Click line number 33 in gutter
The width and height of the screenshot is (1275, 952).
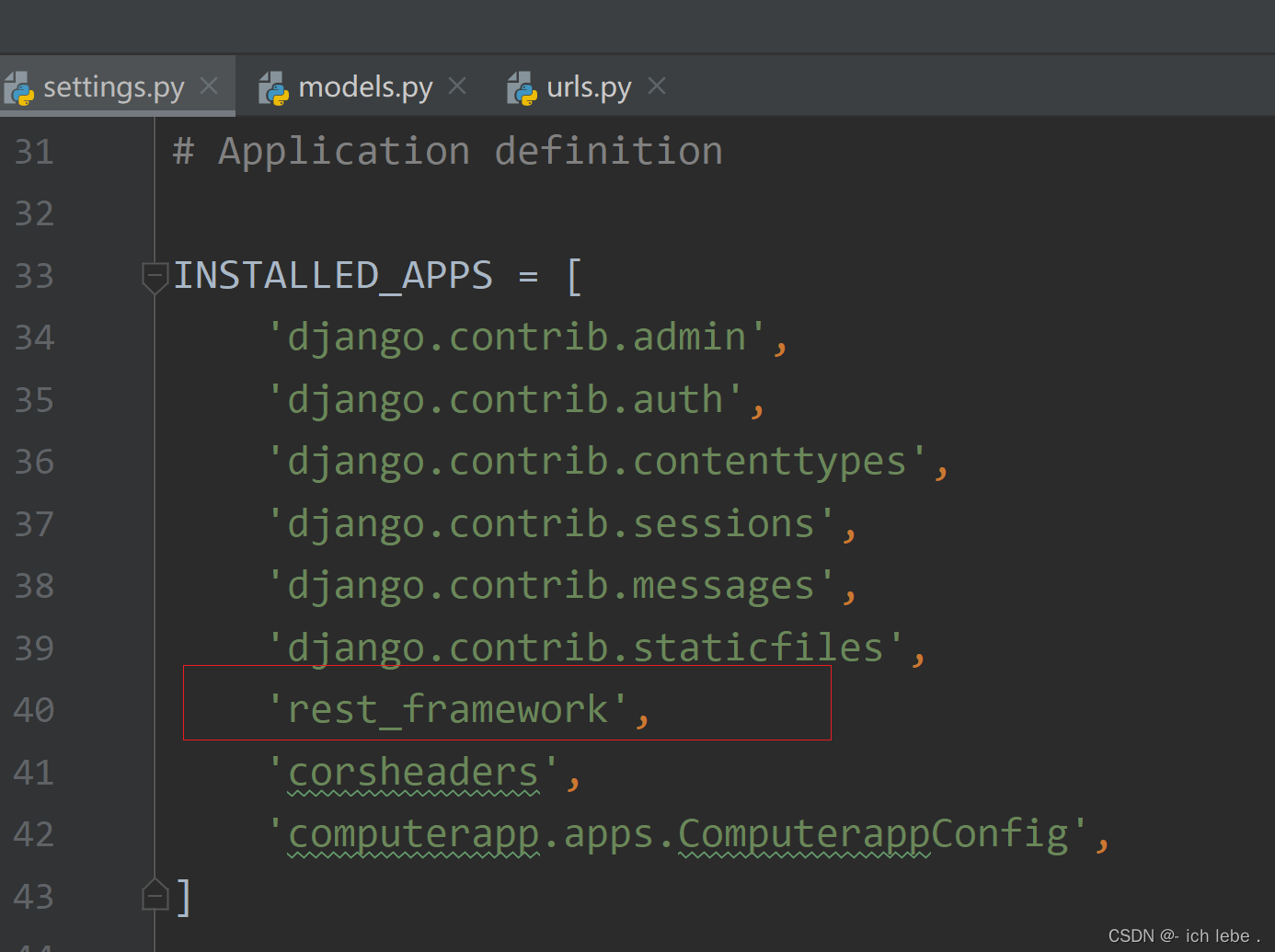click(34, 276)
